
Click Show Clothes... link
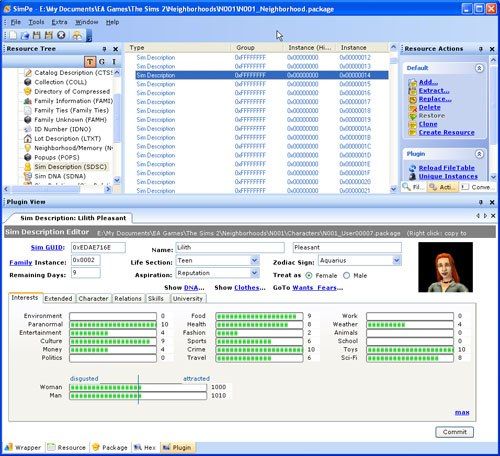[x=250, y=288]
